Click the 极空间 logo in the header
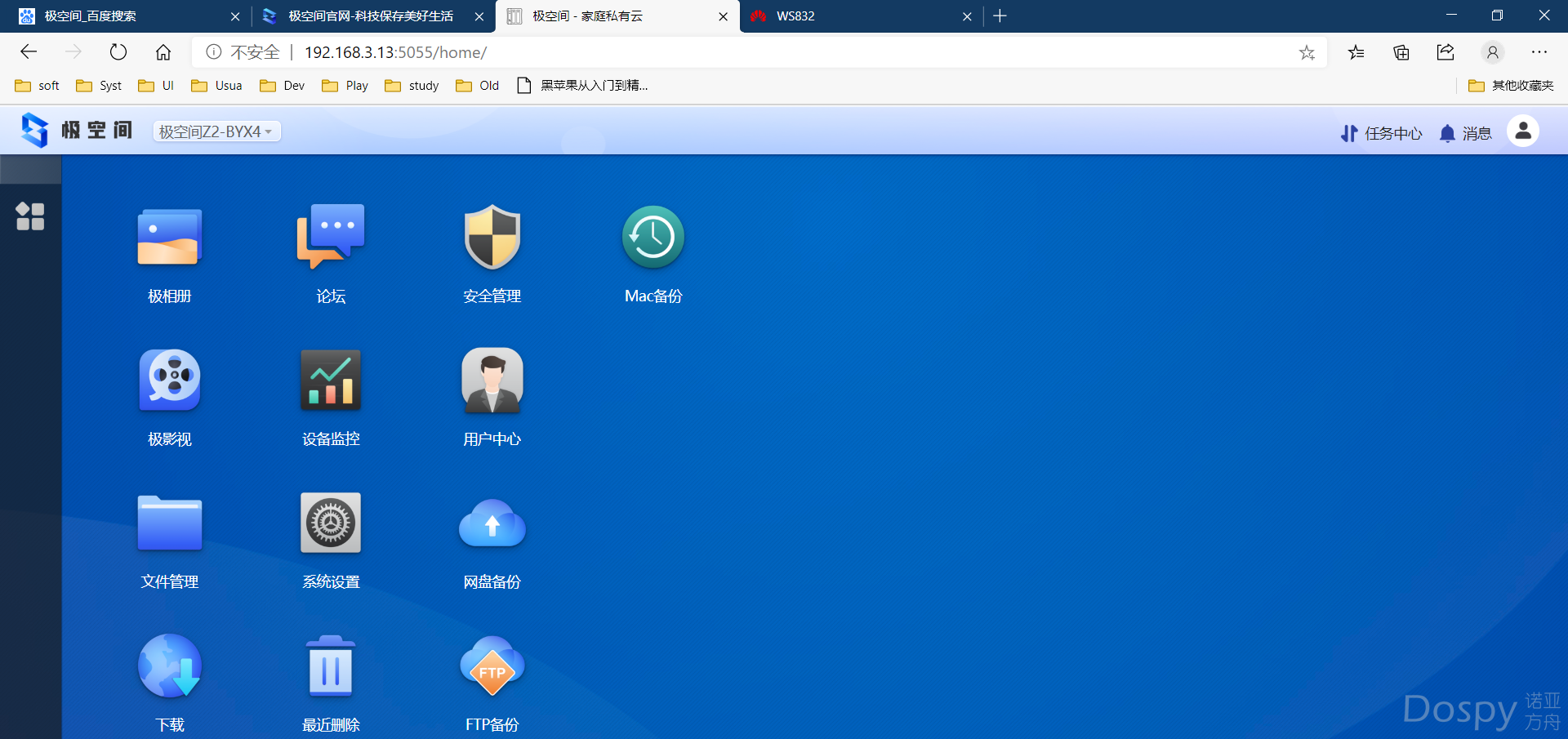 [77, 131]
